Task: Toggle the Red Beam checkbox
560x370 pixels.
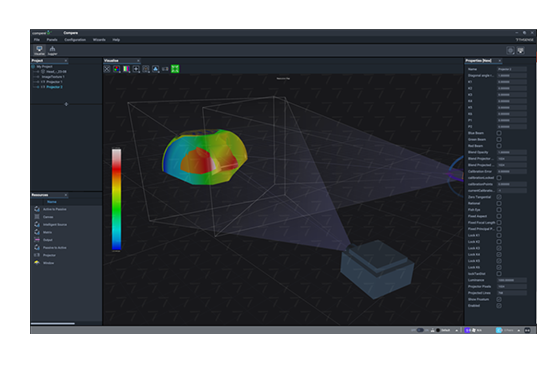Action: [x=499, y=146]
